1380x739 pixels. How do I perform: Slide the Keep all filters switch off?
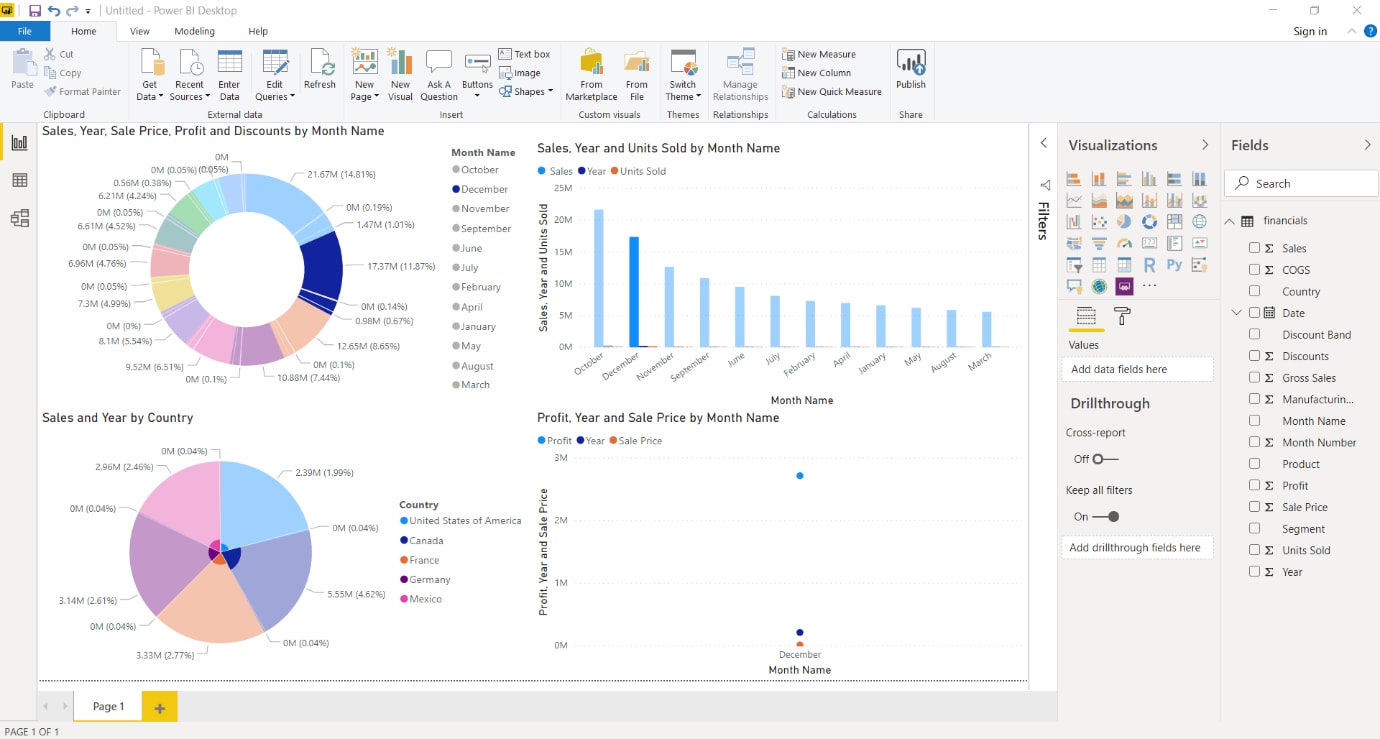pos(1113,517)
